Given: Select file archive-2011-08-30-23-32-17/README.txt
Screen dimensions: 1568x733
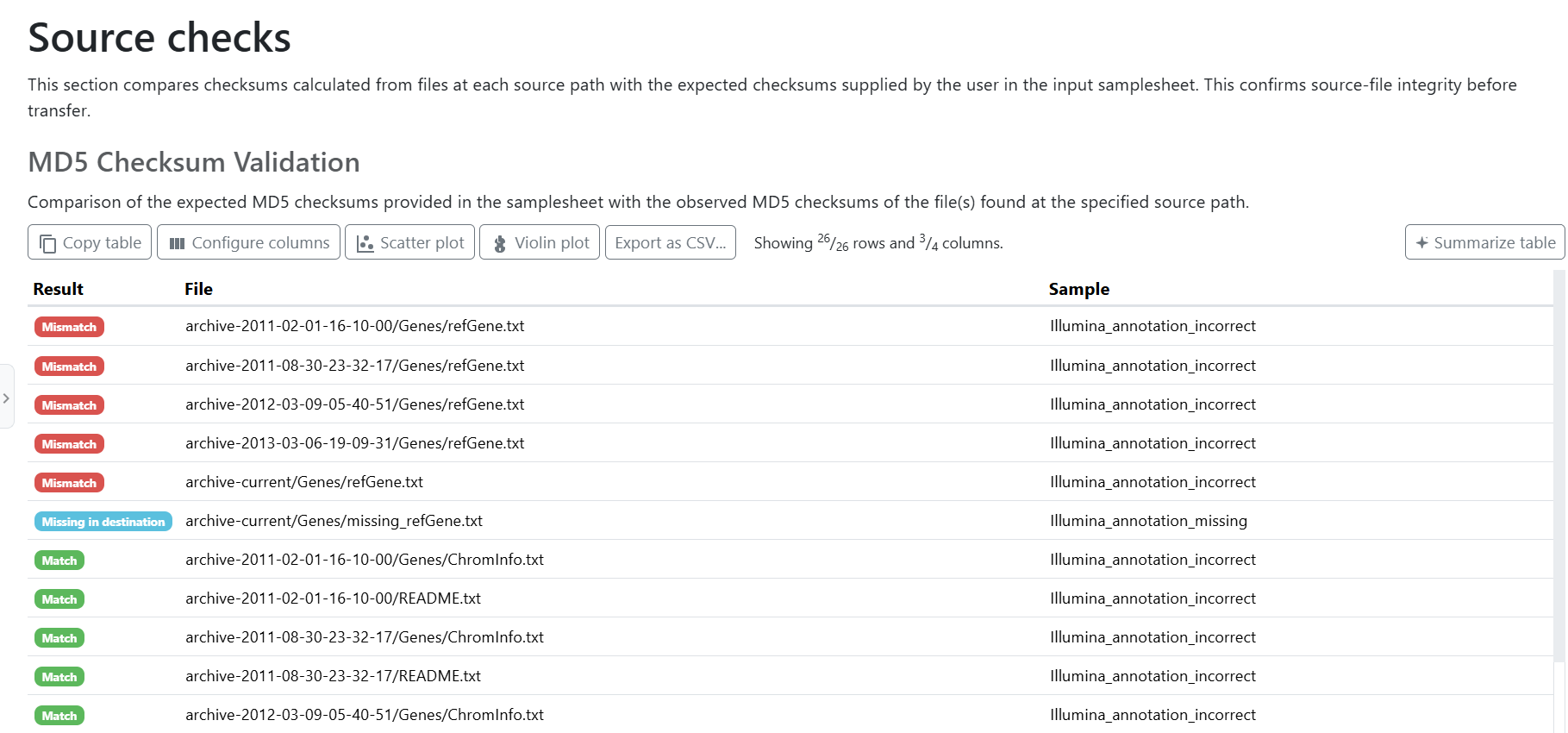Looking at the screenshot, I should click(333, 676).
